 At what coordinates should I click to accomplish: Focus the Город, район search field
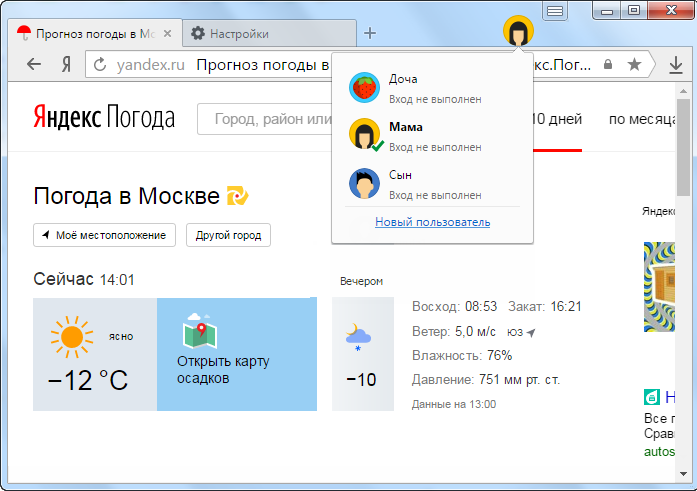tap(265, 119)
